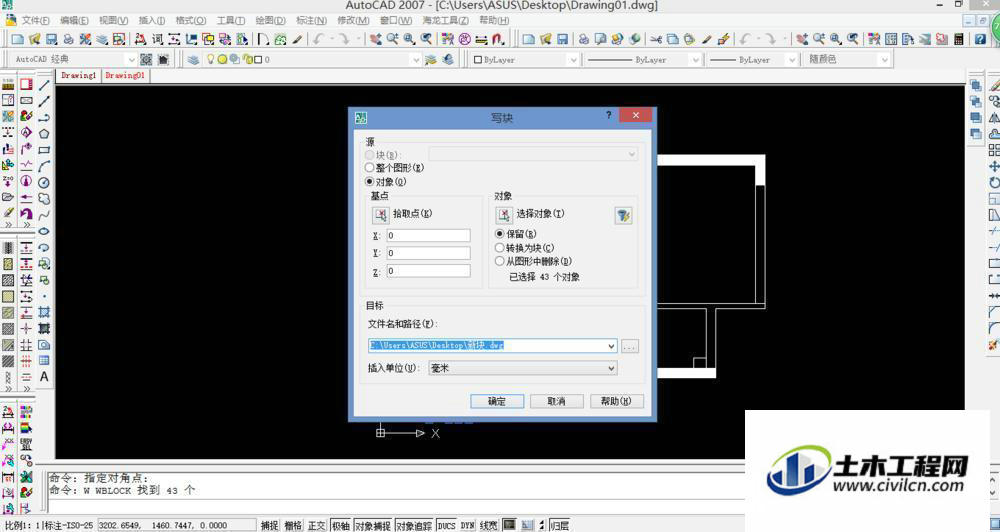Click the Move tool in modify toolbar
Viewport: 1000px width, 532px height.
coord(994,166)
